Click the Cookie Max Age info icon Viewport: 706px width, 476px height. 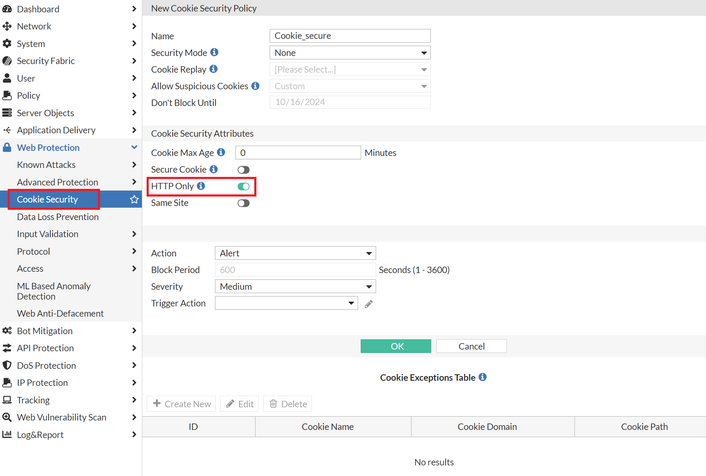[221, 153]
